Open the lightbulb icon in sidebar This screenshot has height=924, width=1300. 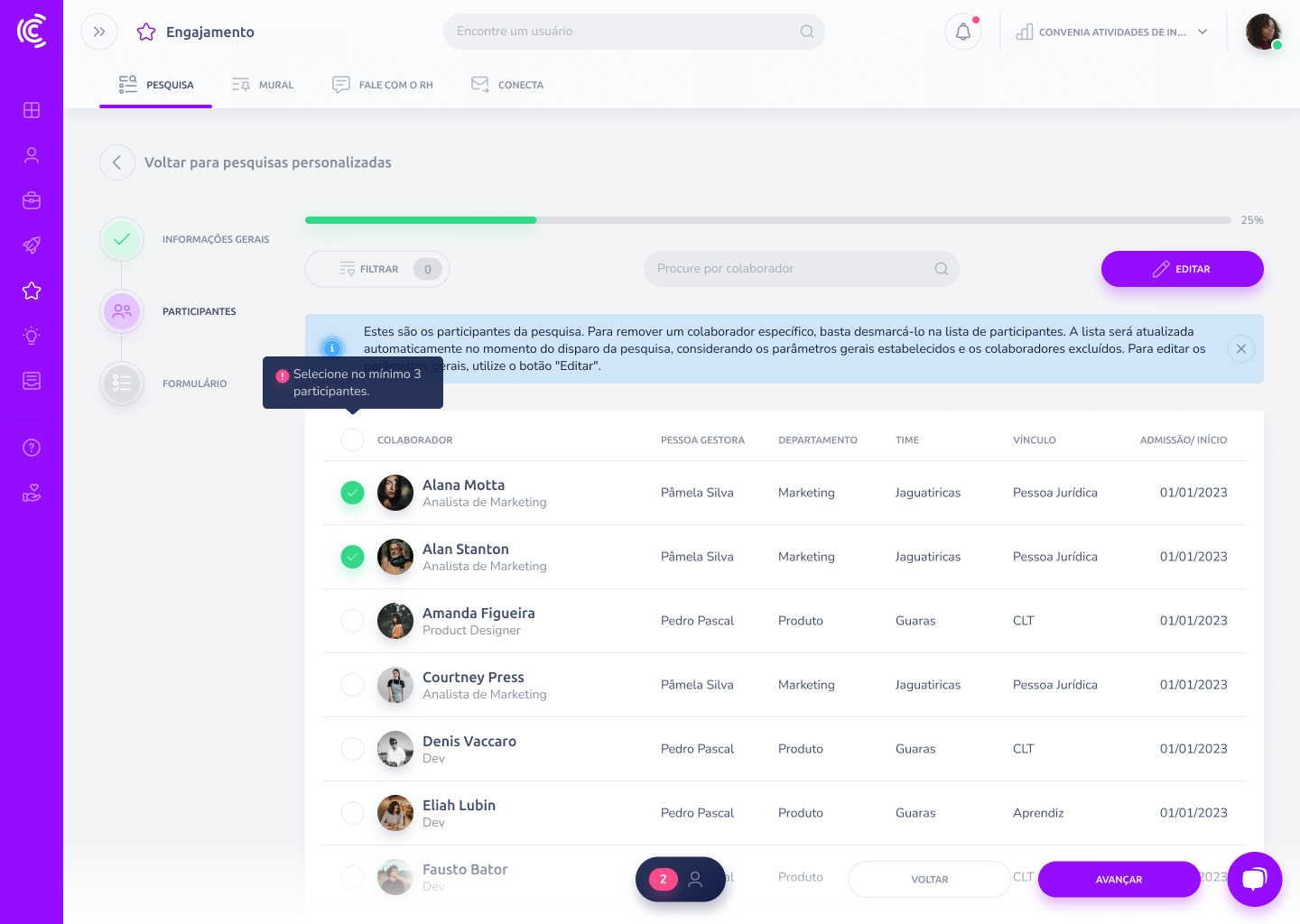(32, 336)
